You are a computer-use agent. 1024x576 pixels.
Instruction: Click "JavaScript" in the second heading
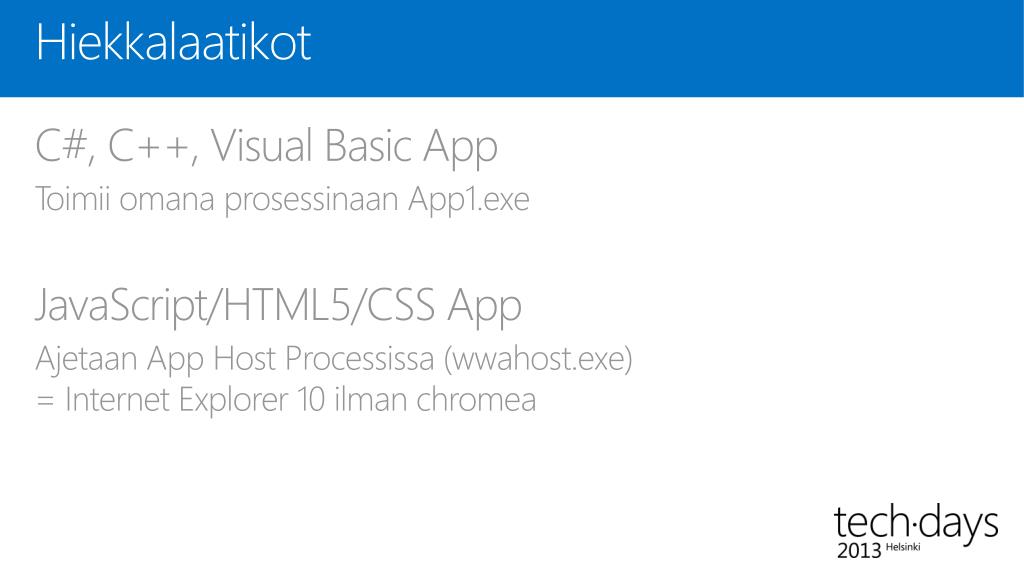tap(121, 306)
